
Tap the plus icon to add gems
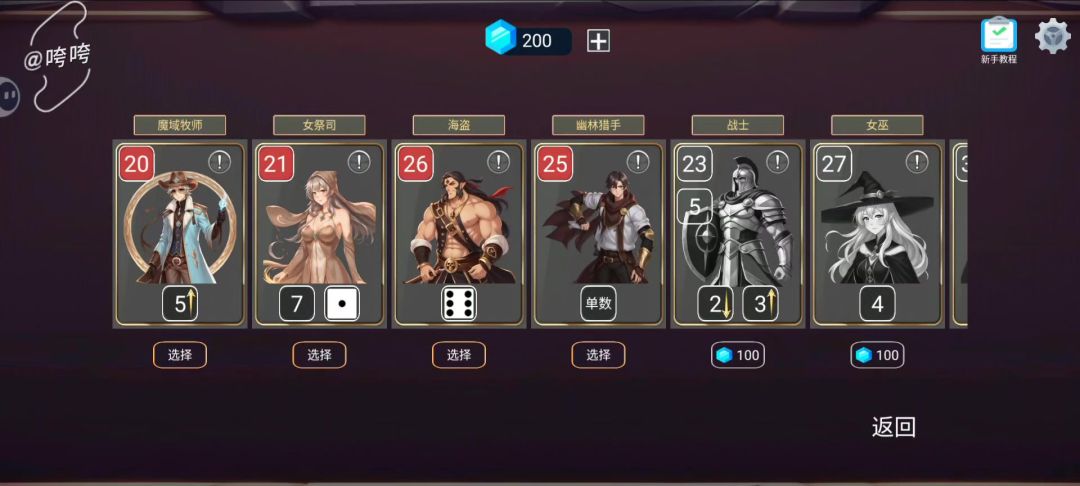point(598,41)
